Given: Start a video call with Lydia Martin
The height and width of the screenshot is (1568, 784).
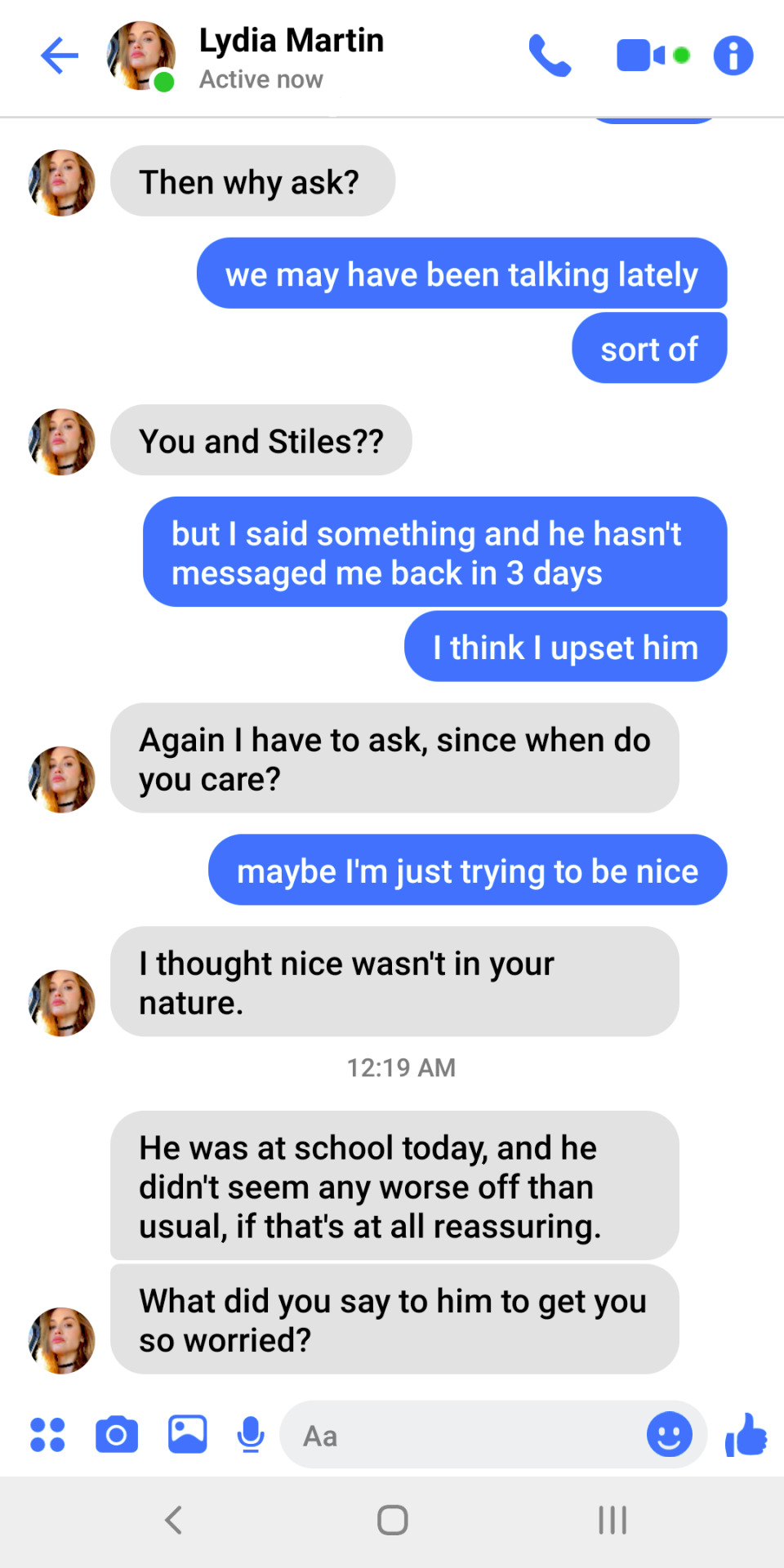Looking at the screenshot, I should click(x=653, y=56).
